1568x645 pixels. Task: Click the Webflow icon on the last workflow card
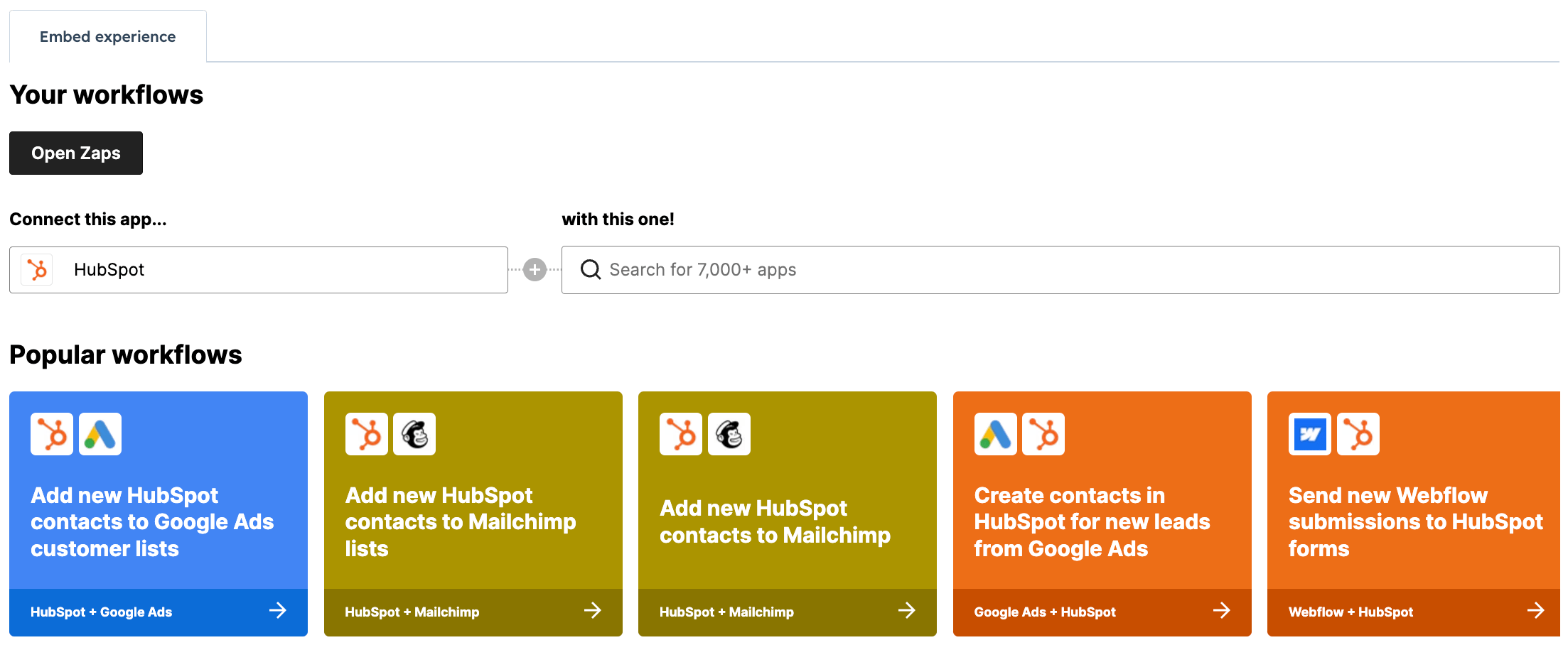click(1309, 434)
